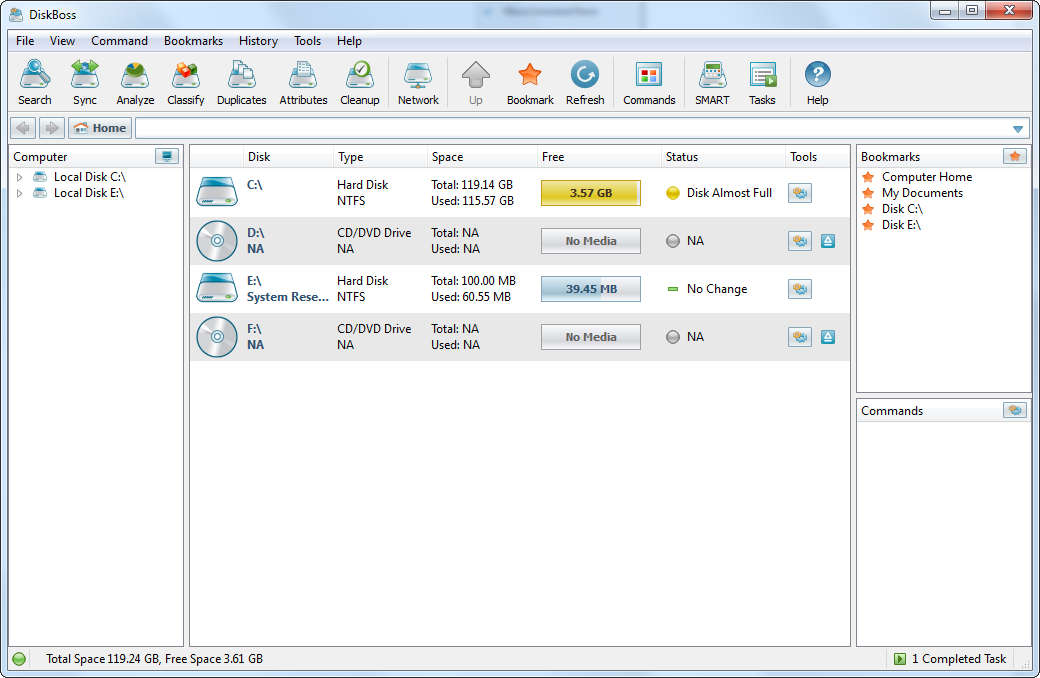Click the 3.57 GB free space bar
The image size is (1040, 678).
[x=591, y=193]
